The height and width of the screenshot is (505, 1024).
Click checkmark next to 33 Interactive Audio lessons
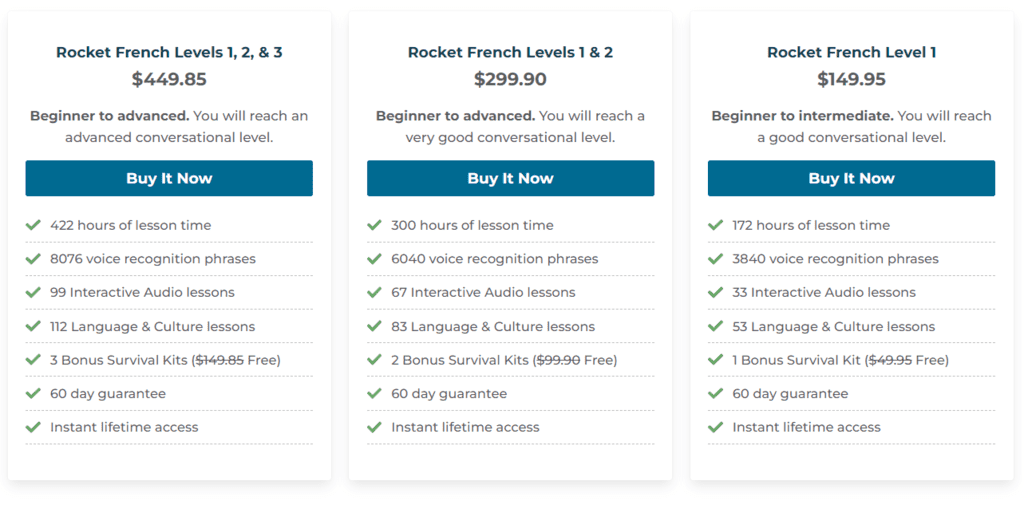(x=715, y=293)
